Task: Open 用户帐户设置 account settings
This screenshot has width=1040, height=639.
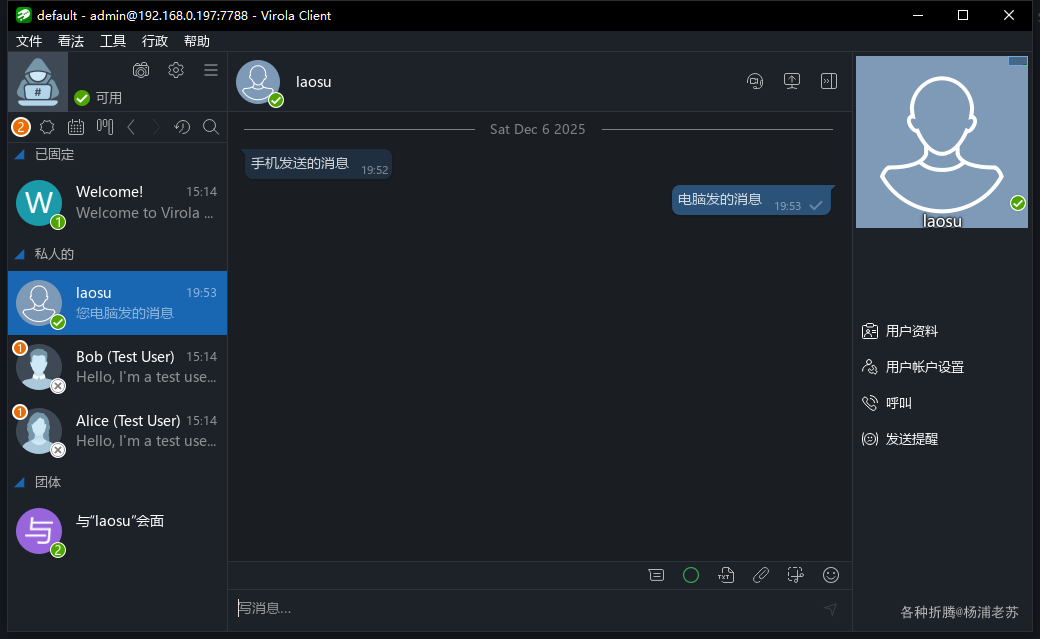Action: [925, 367]
